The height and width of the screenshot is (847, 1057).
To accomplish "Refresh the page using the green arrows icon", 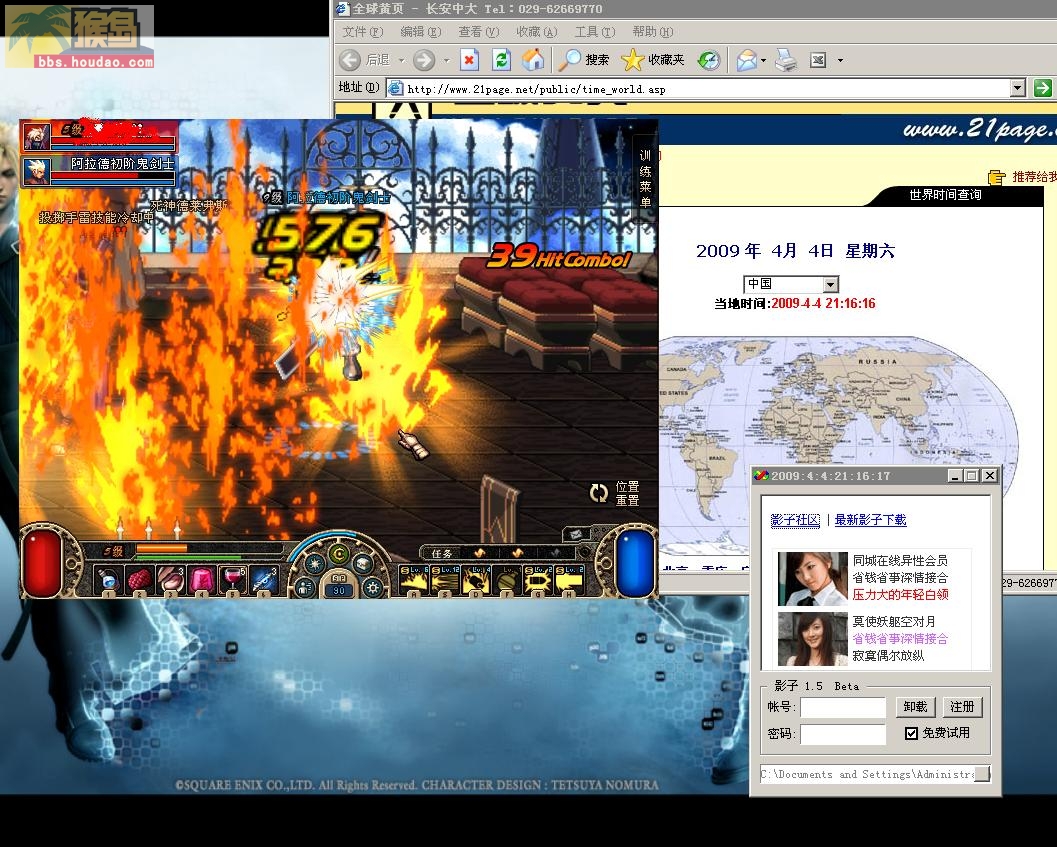I will [501, 60].
